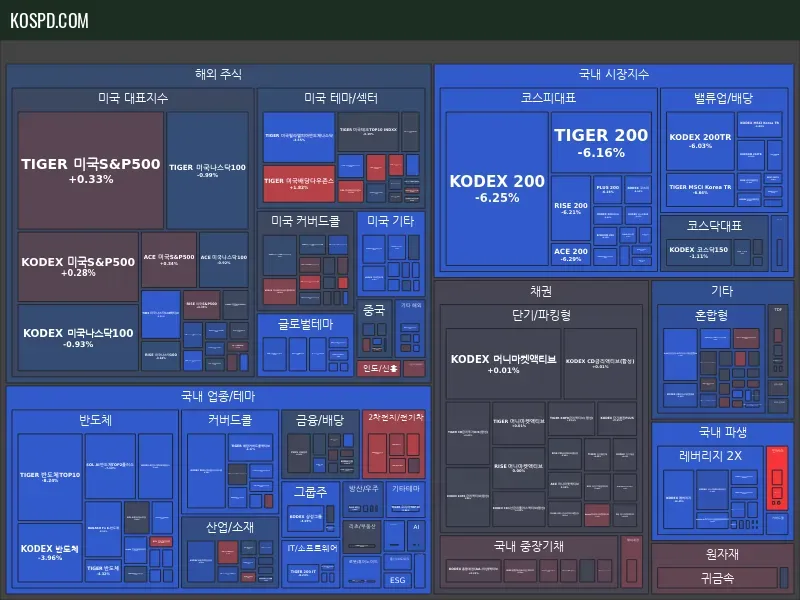800x600 pixels.
Task: Open the red 인도/신흥 tile
Action: (x=380, y=368)
